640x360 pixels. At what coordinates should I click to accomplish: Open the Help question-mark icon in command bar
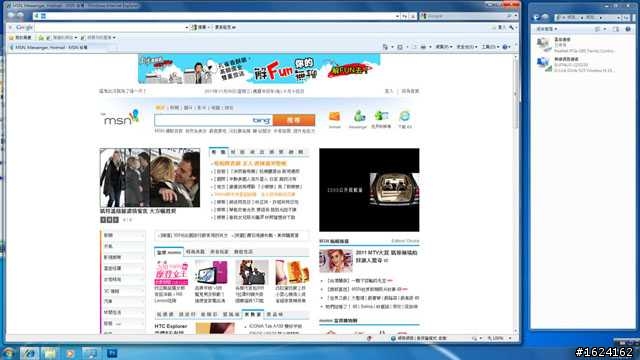click(505, 47)
